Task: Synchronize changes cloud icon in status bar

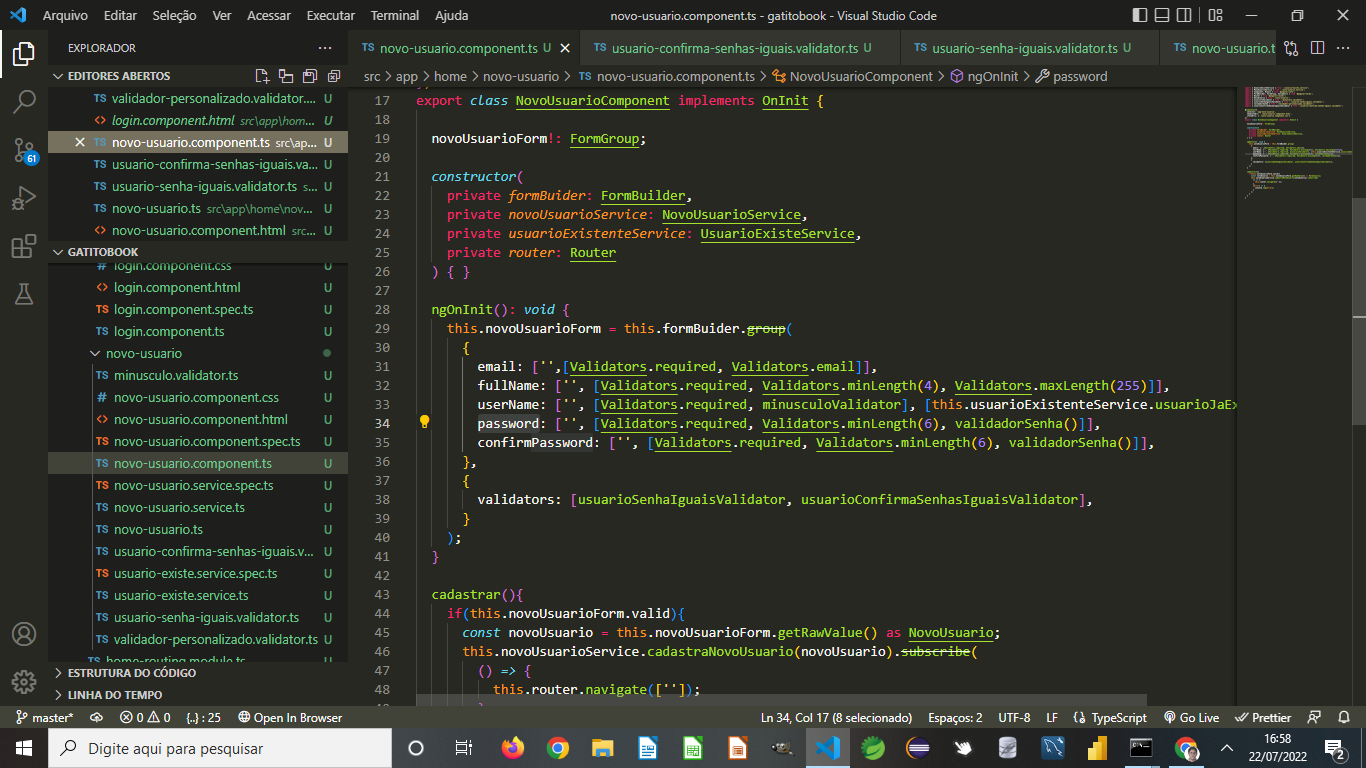Action: click(x=97, y=718)
